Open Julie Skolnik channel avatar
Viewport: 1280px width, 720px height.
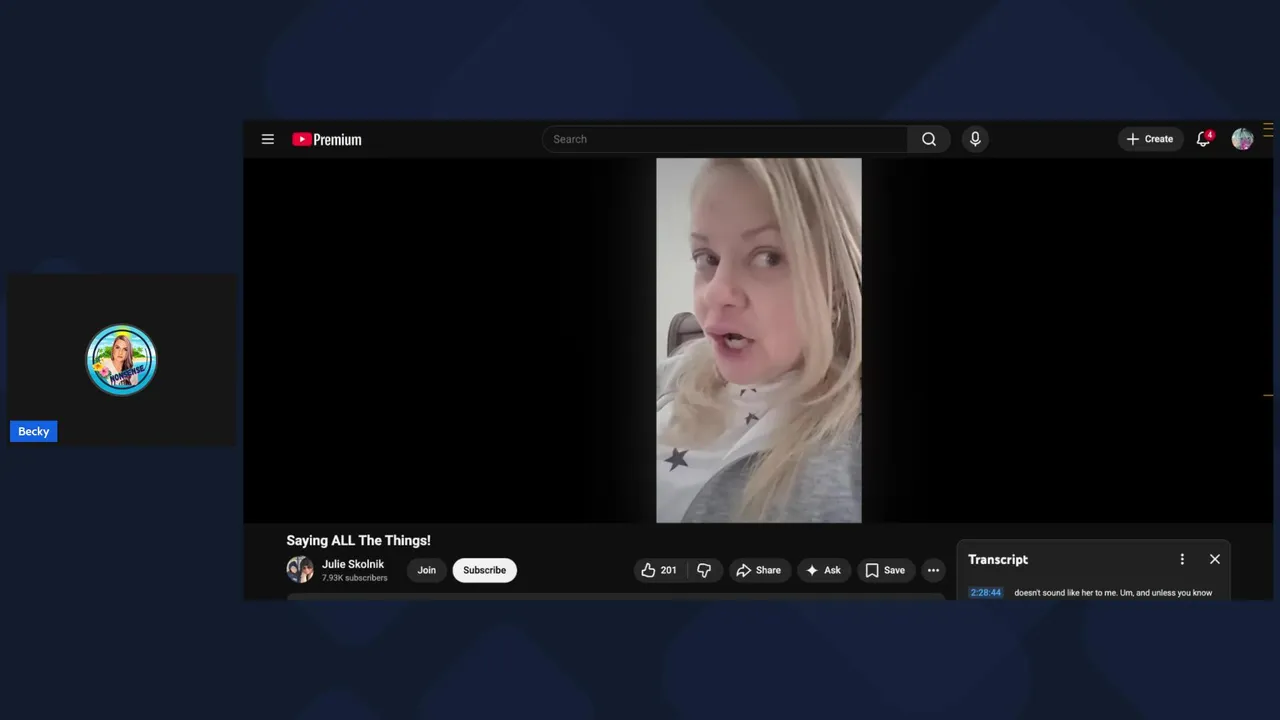tap(300, 570)
